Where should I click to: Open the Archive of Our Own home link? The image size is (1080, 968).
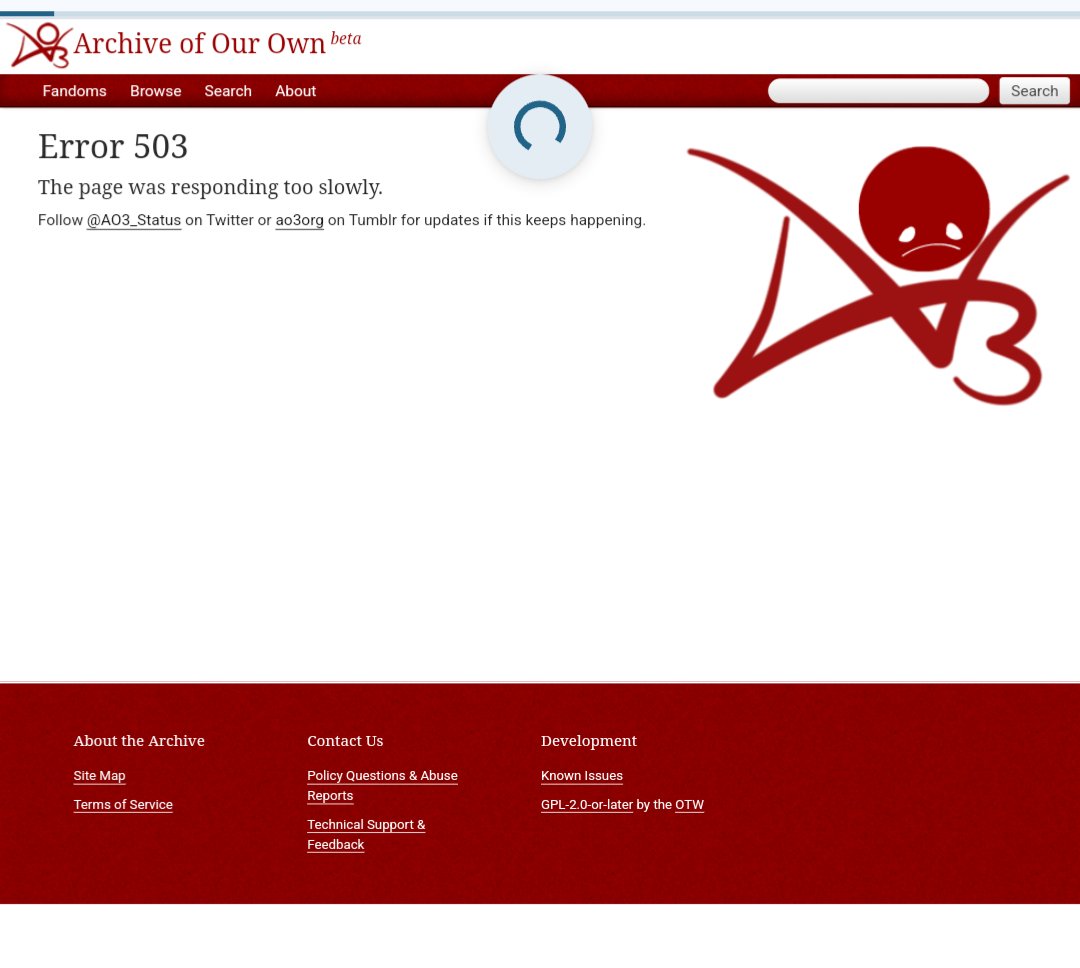[199, 43]
